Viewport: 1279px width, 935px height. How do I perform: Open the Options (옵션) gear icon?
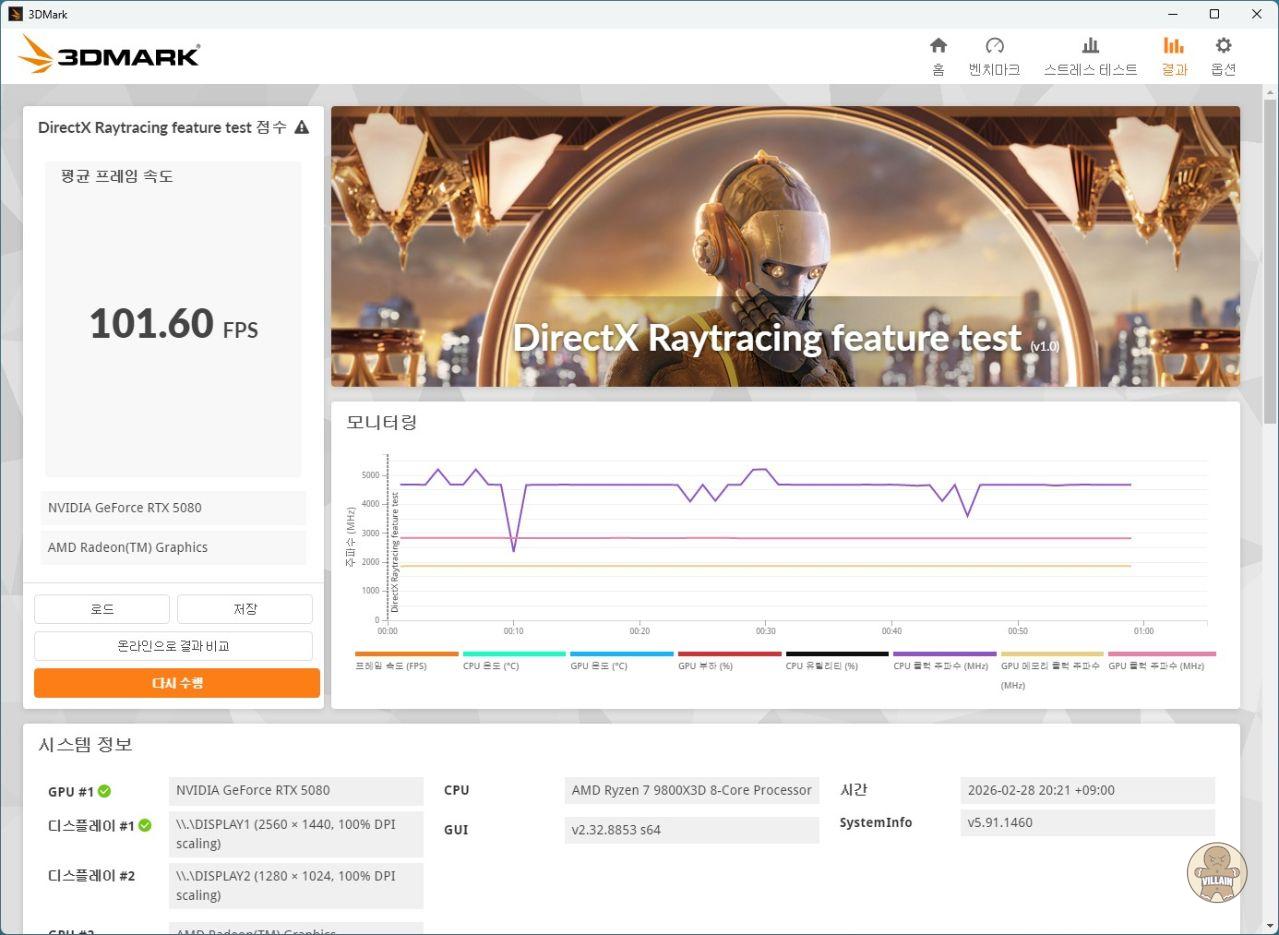point(1223,46)
